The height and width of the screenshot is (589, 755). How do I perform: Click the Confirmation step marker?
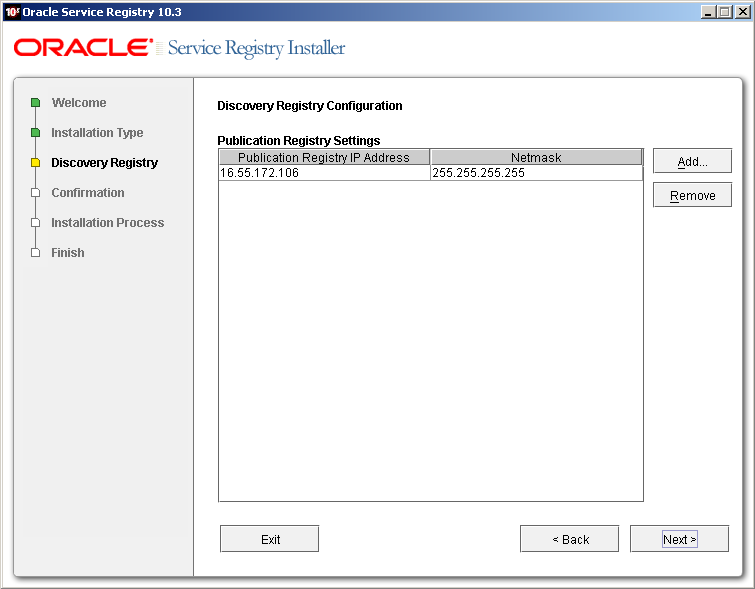click(35, 193)
